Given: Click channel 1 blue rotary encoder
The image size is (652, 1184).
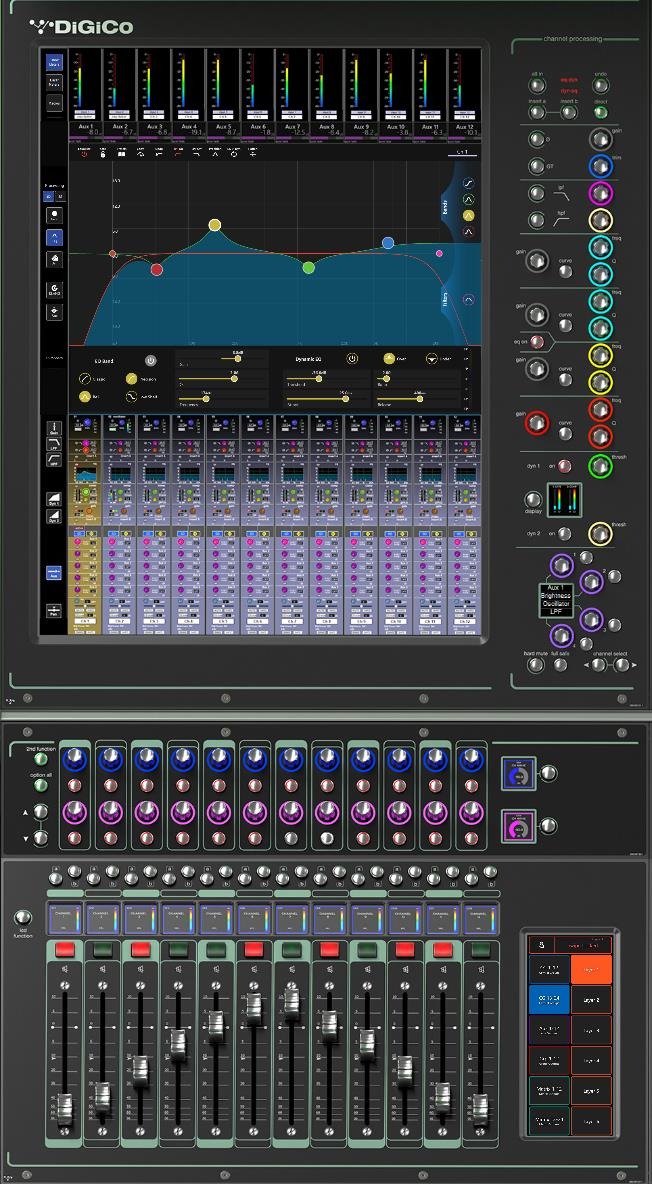Looking at the screenshot, I should [74, 760].
